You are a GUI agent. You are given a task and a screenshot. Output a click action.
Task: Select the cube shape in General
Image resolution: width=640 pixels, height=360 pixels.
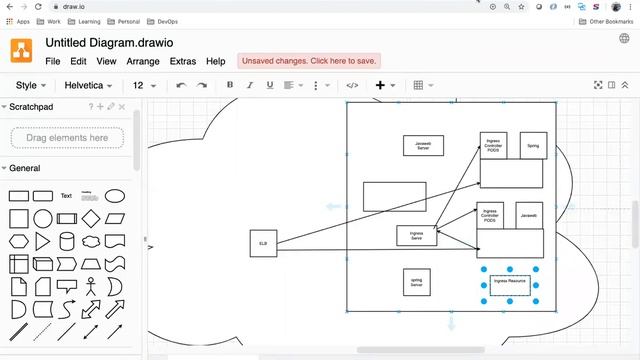[43, 264]
